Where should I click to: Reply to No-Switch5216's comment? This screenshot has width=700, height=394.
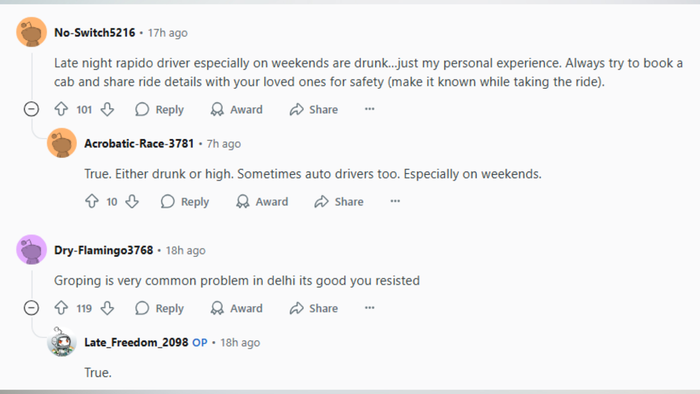tap(159, 109)
